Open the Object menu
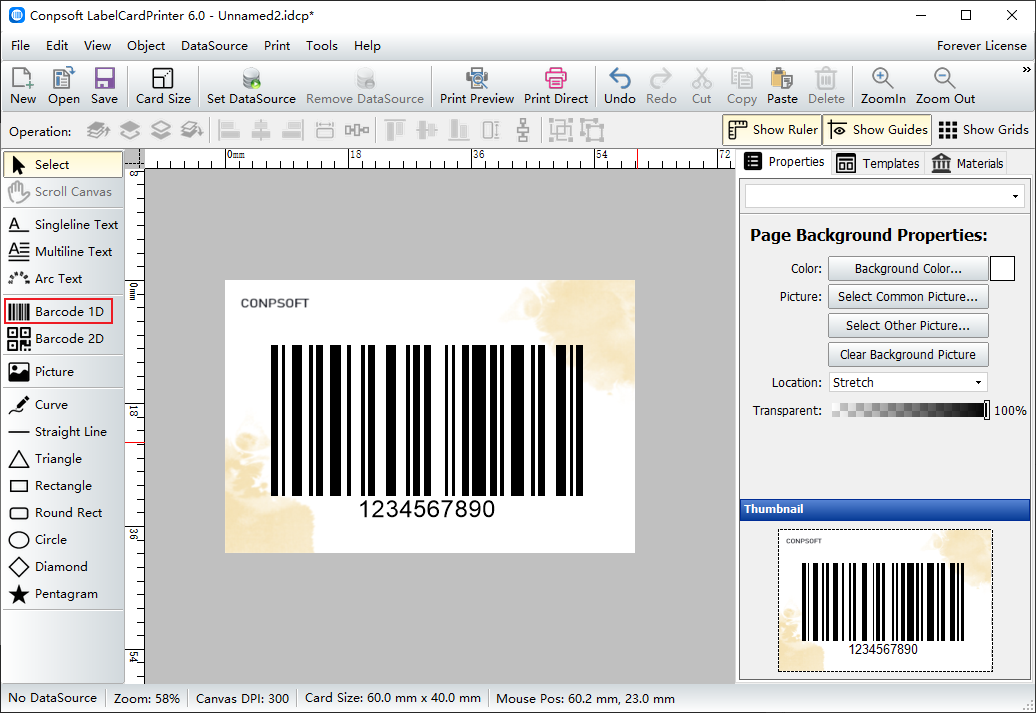 coord(146,46)
